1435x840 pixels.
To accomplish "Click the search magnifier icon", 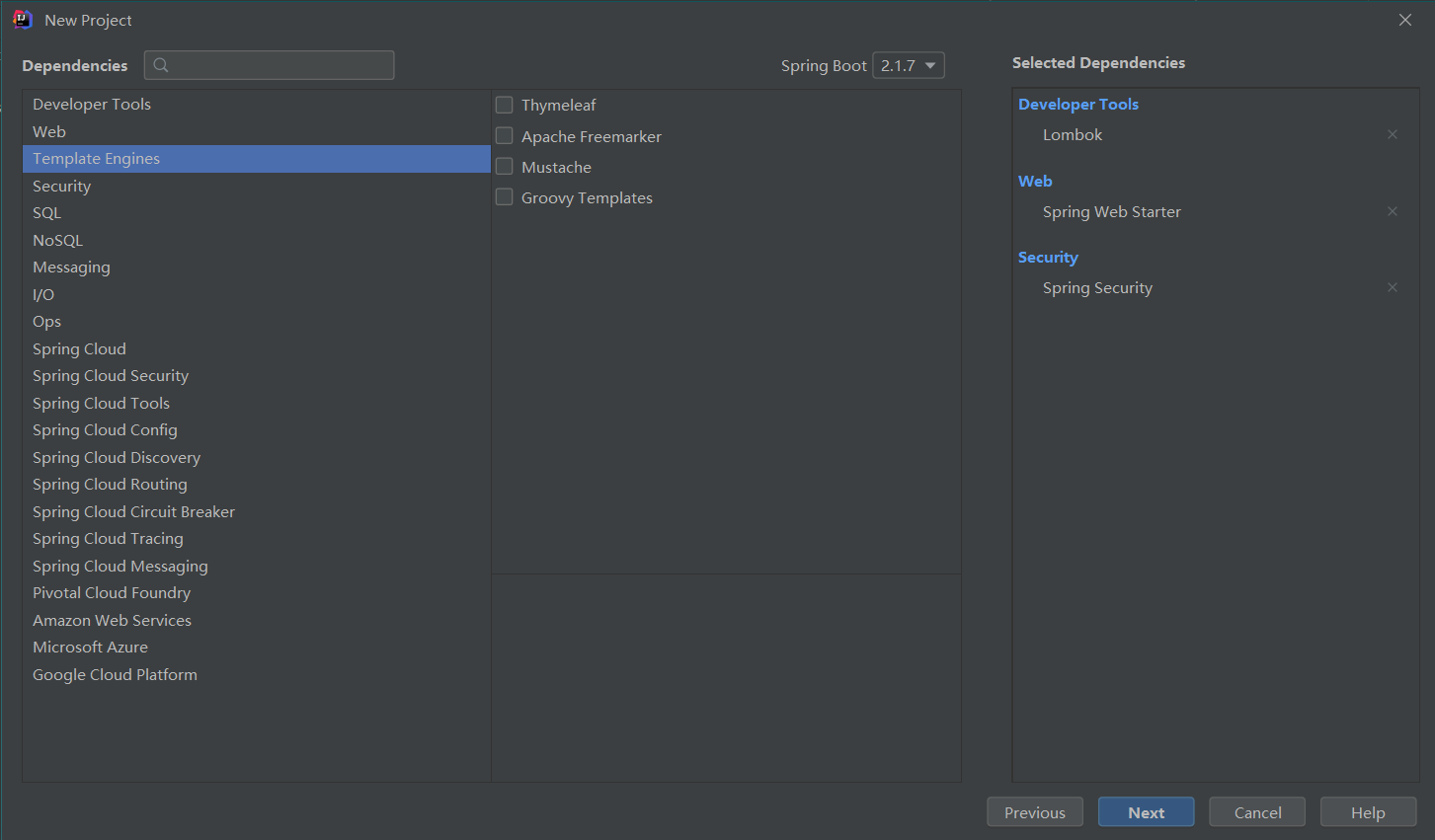I will click(x=161, y=65).
